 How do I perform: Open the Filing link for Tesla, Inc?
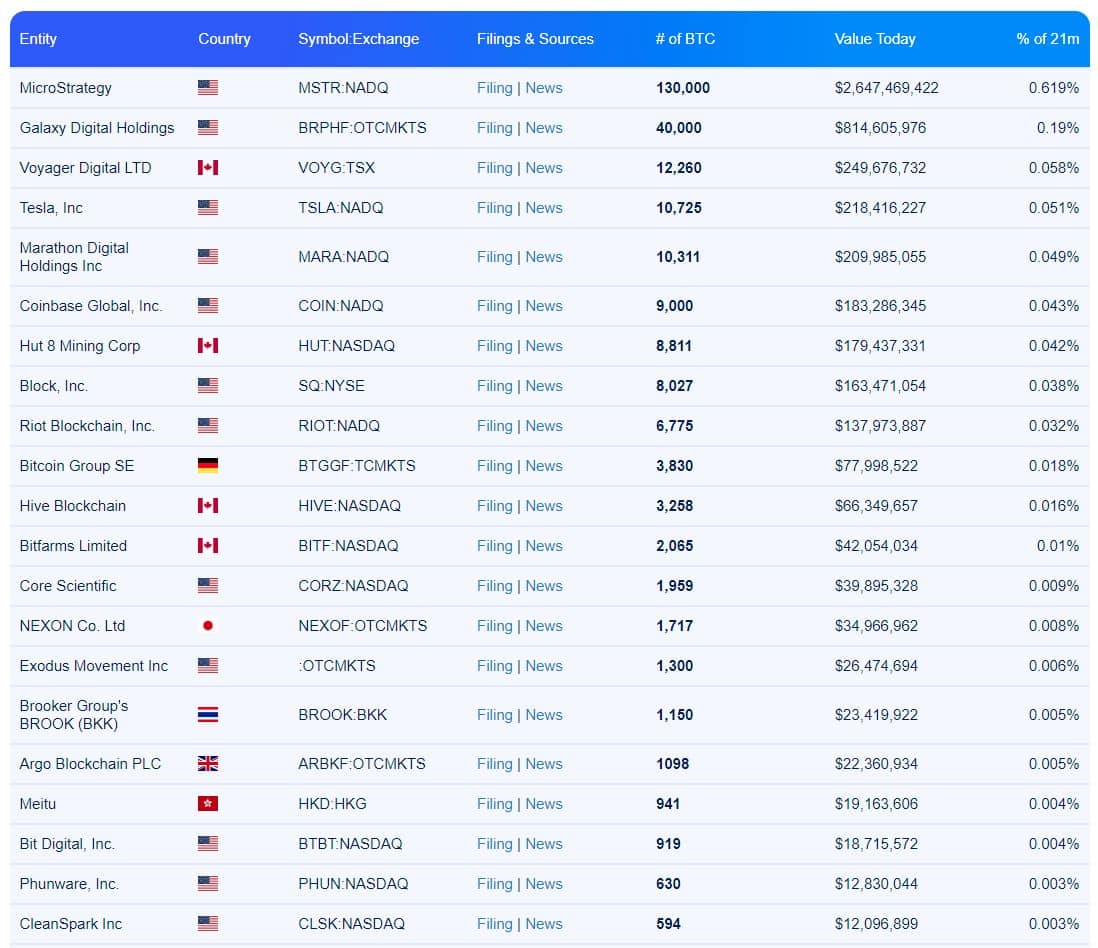point(494,208)
